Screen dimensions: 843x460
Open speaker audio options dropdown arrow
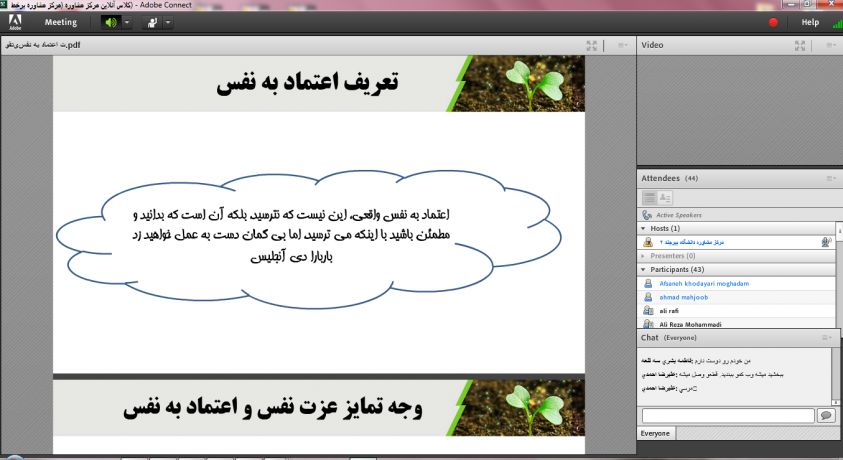(127, 23)
